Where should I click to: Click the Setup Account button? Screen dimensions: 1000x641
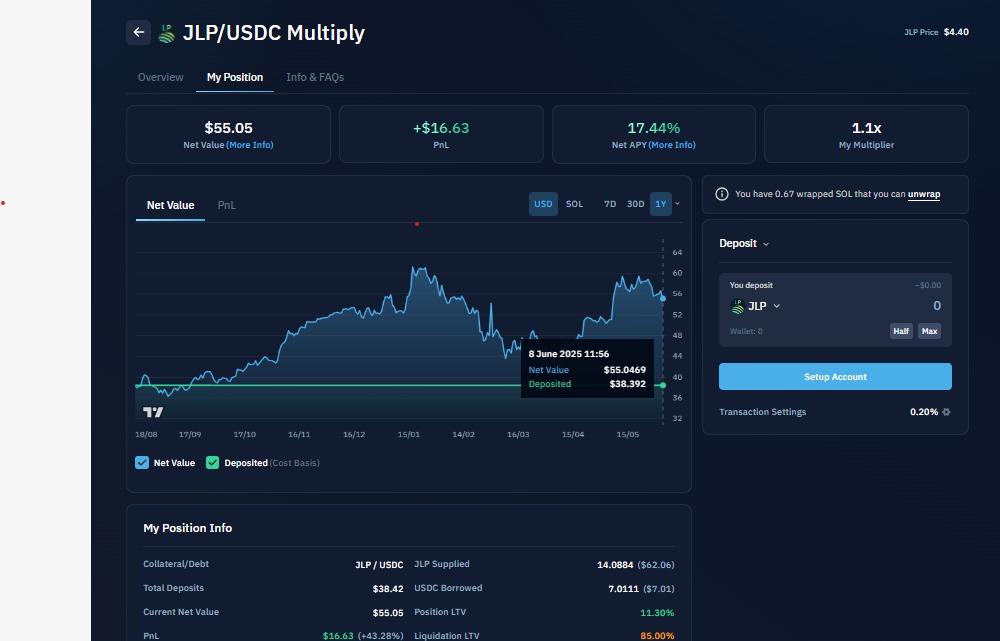(835, 377)
